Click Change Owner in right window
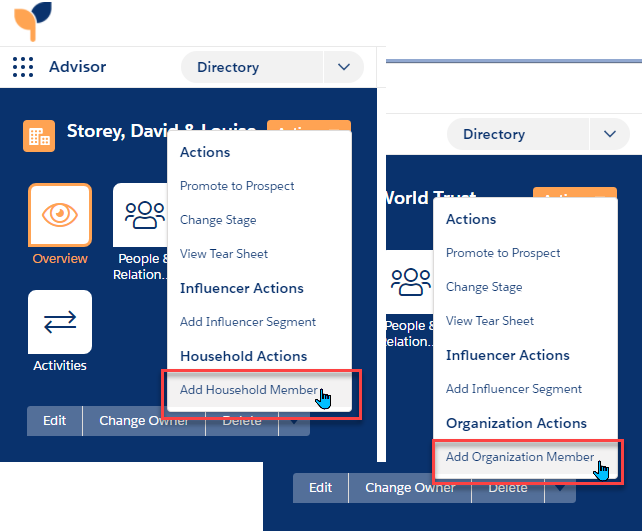This screenshot has height=531, width=642. (x=410, y=488)
